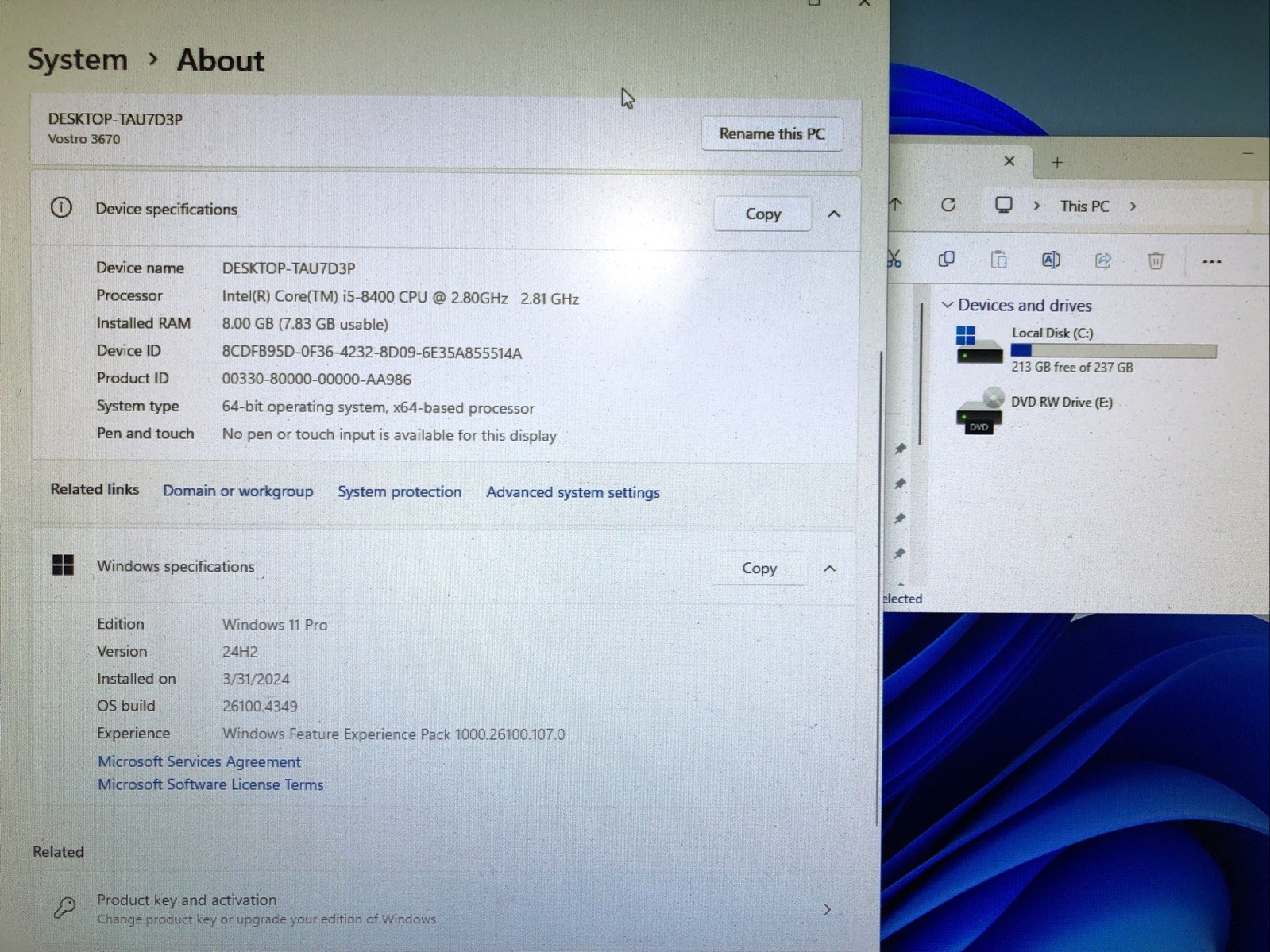1270x952 pixels.
Task: Expand the chevron after This PC in address bar
Action: tap(1133, 206)
